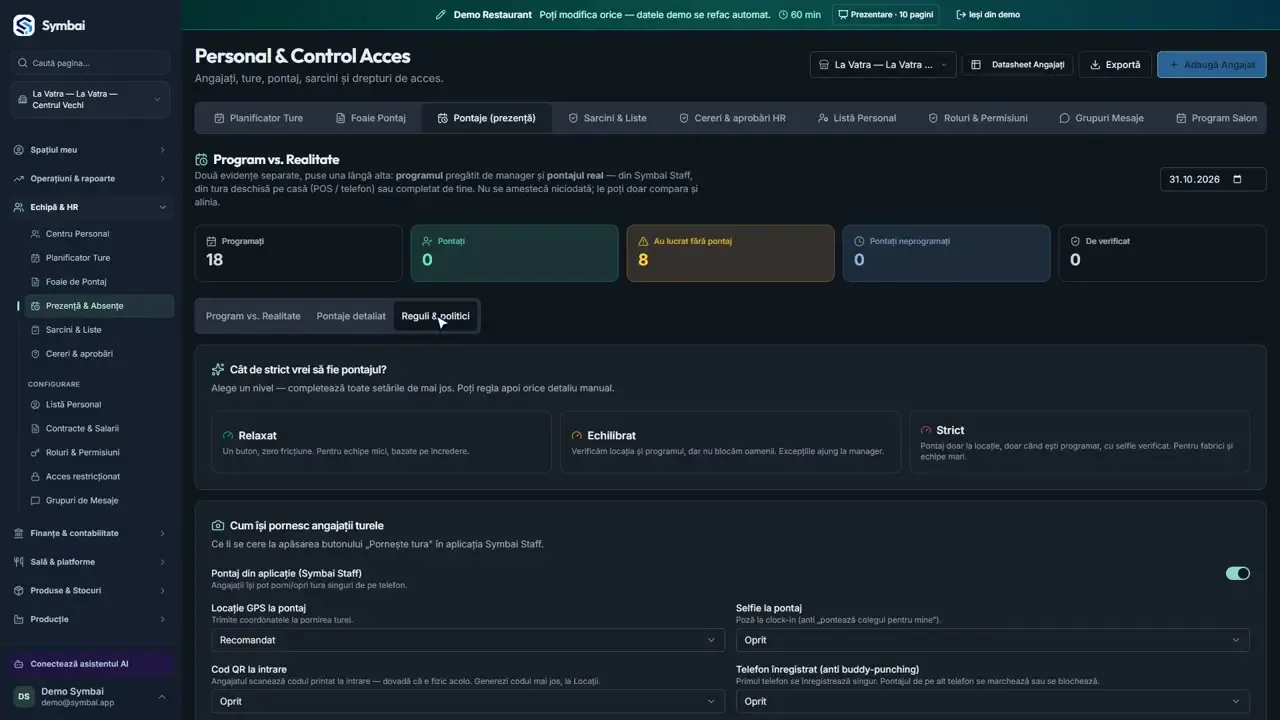Switch to Pontaje detaliat sub-tab
Image resolution: width=1280 pixels, height=720 pixels.
[x=351, y=316]
